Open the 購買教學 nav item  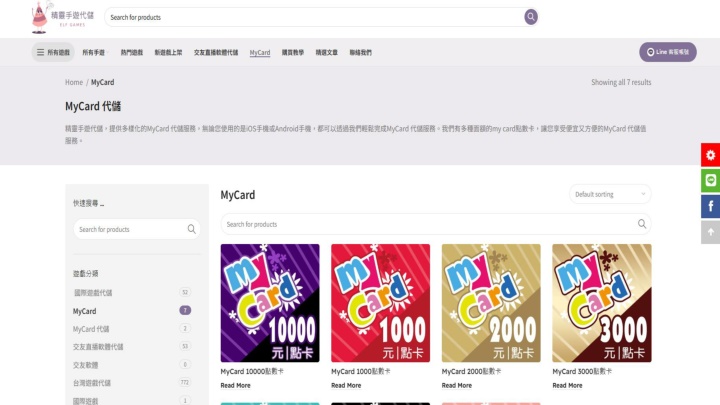pos(292,52)
